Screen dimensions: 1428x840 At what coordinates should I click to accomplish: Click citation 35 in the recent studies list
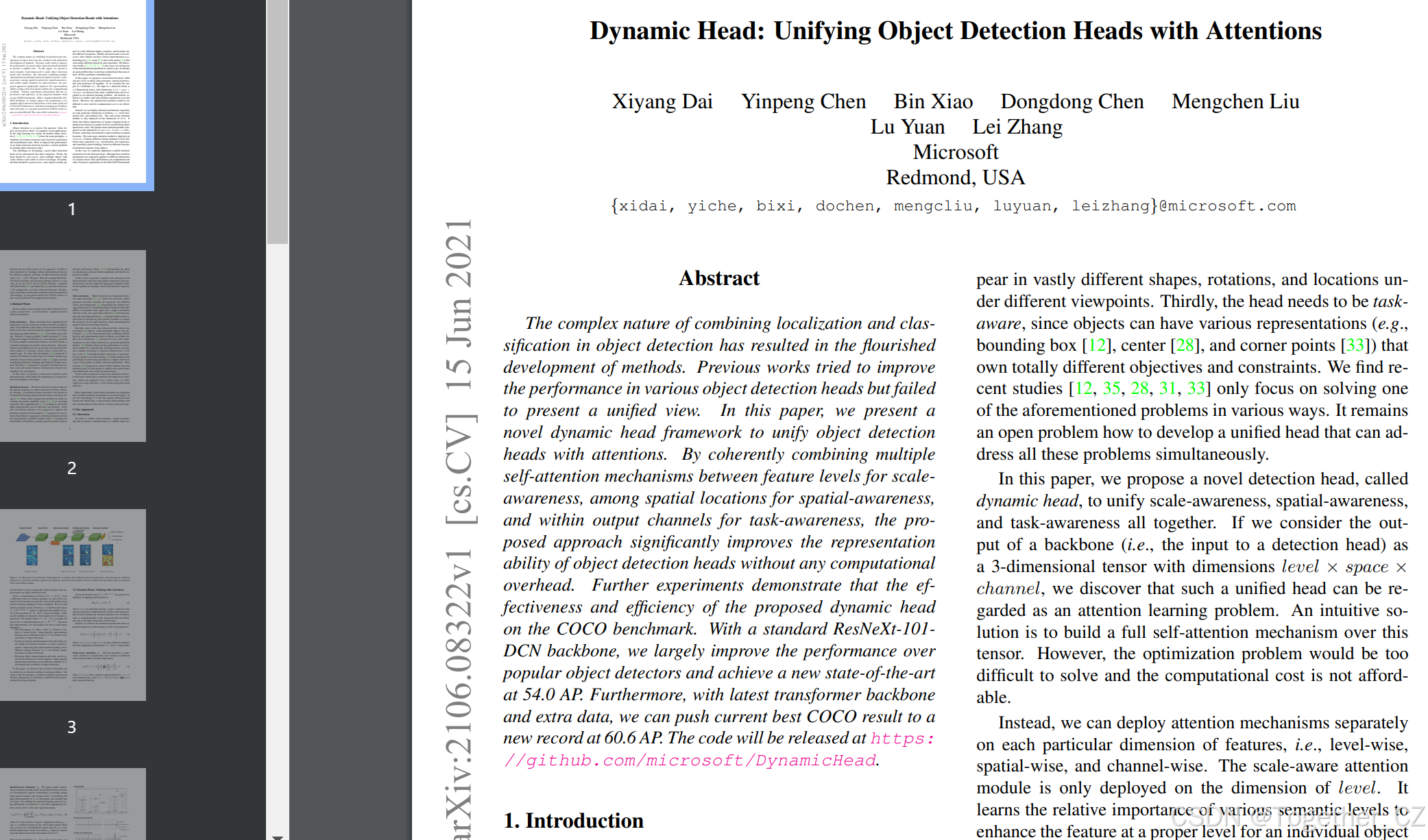click(1111, 388)
